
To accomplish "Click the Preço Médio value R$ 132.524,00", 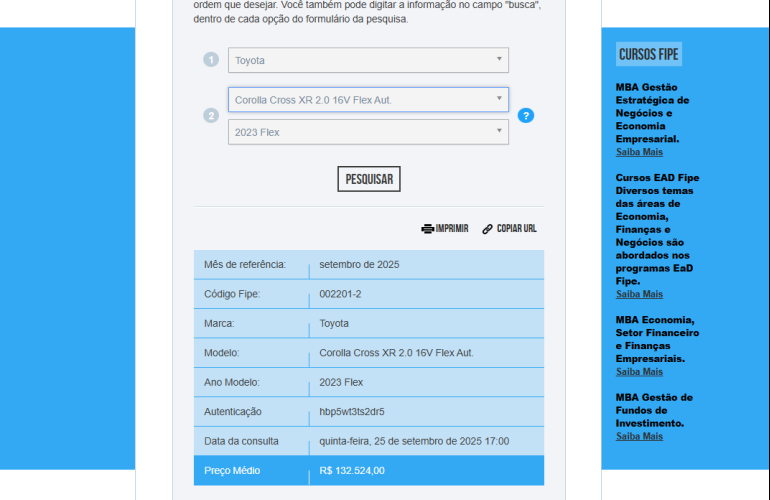I will point(352,470).
